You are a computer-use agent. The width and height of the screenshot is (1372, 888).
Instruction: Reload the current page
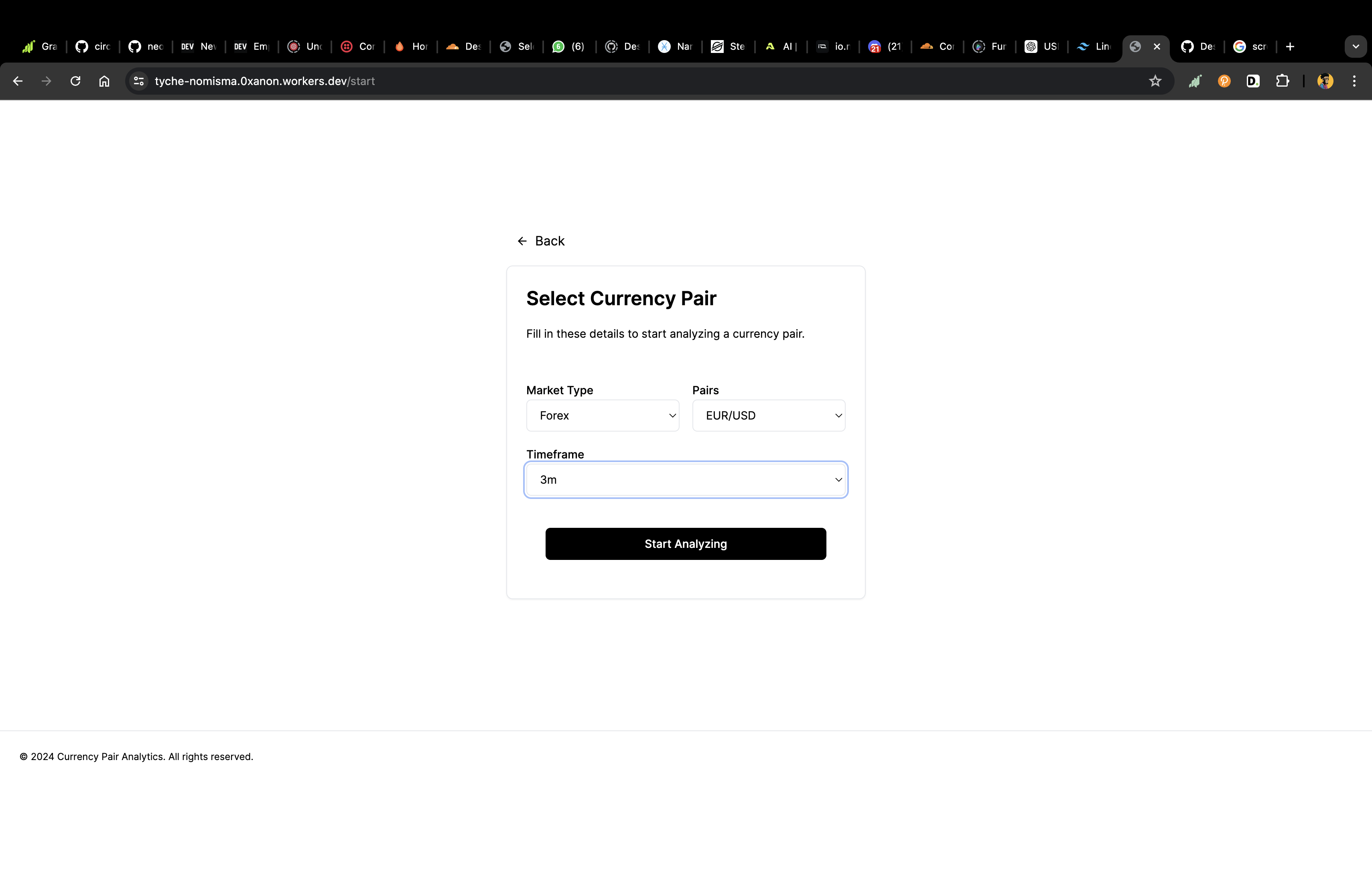pyautogui.click(x=75, y=81)
